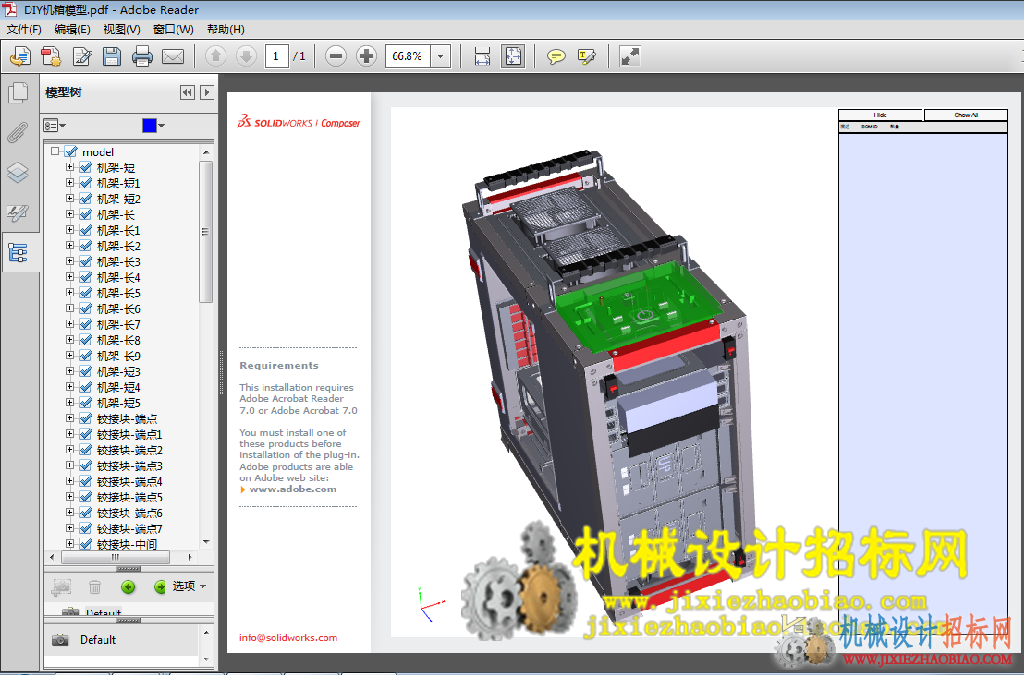Open the Signatures side panel
1024x675 pixels.
[18, 213]
